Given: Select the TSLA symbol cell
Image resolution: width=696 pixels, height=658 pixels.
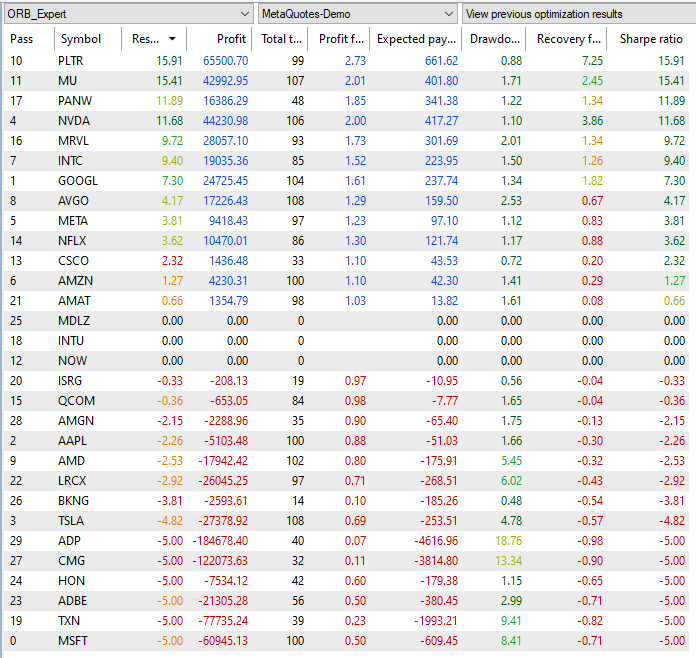Looking at the screenshot, I should tap(71, 520).
